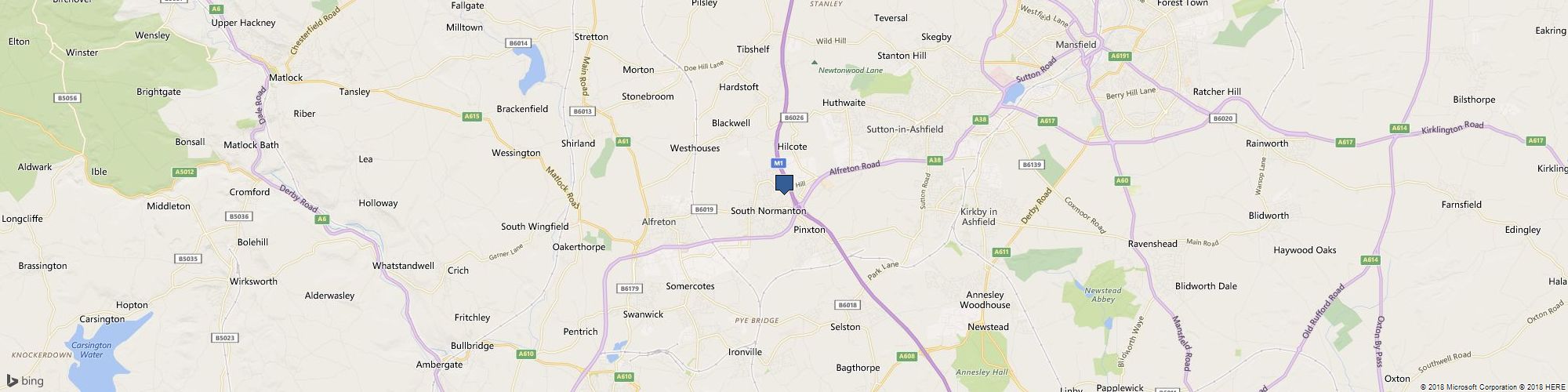Click the Ravenshead village label

[1152, 244]
